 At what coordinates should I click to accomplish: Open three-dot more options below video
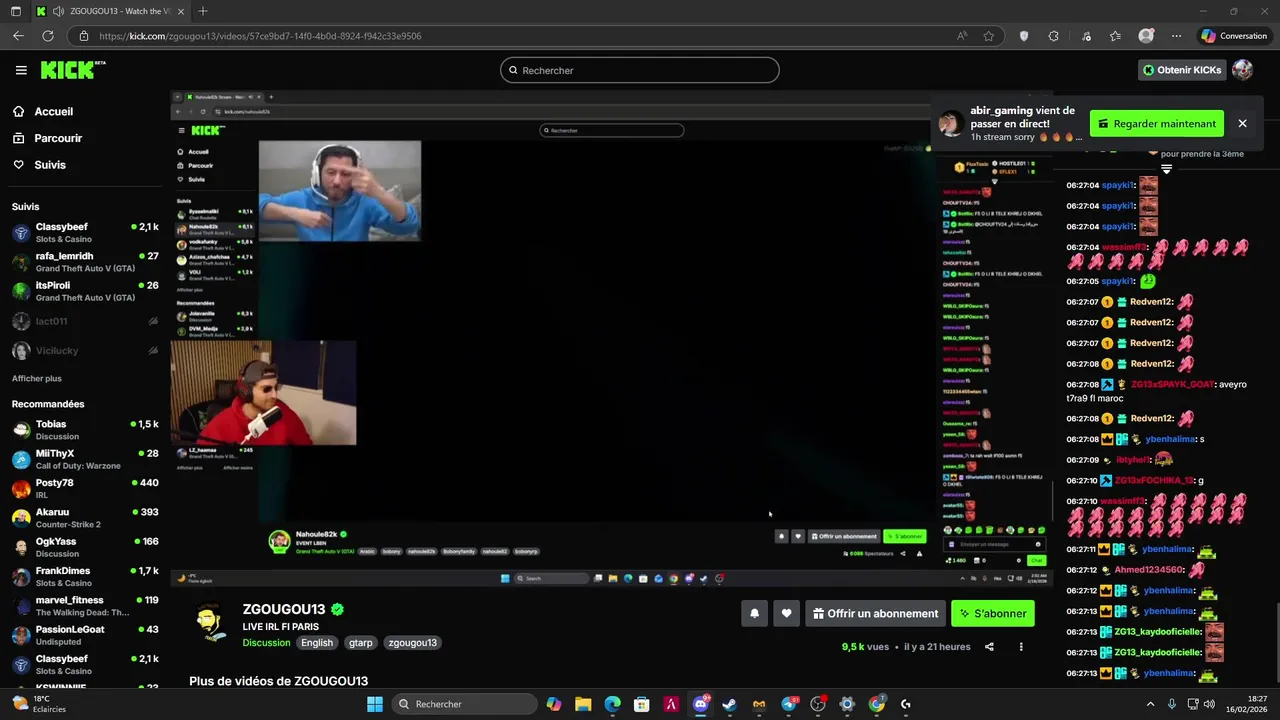tap(1021, 647)
